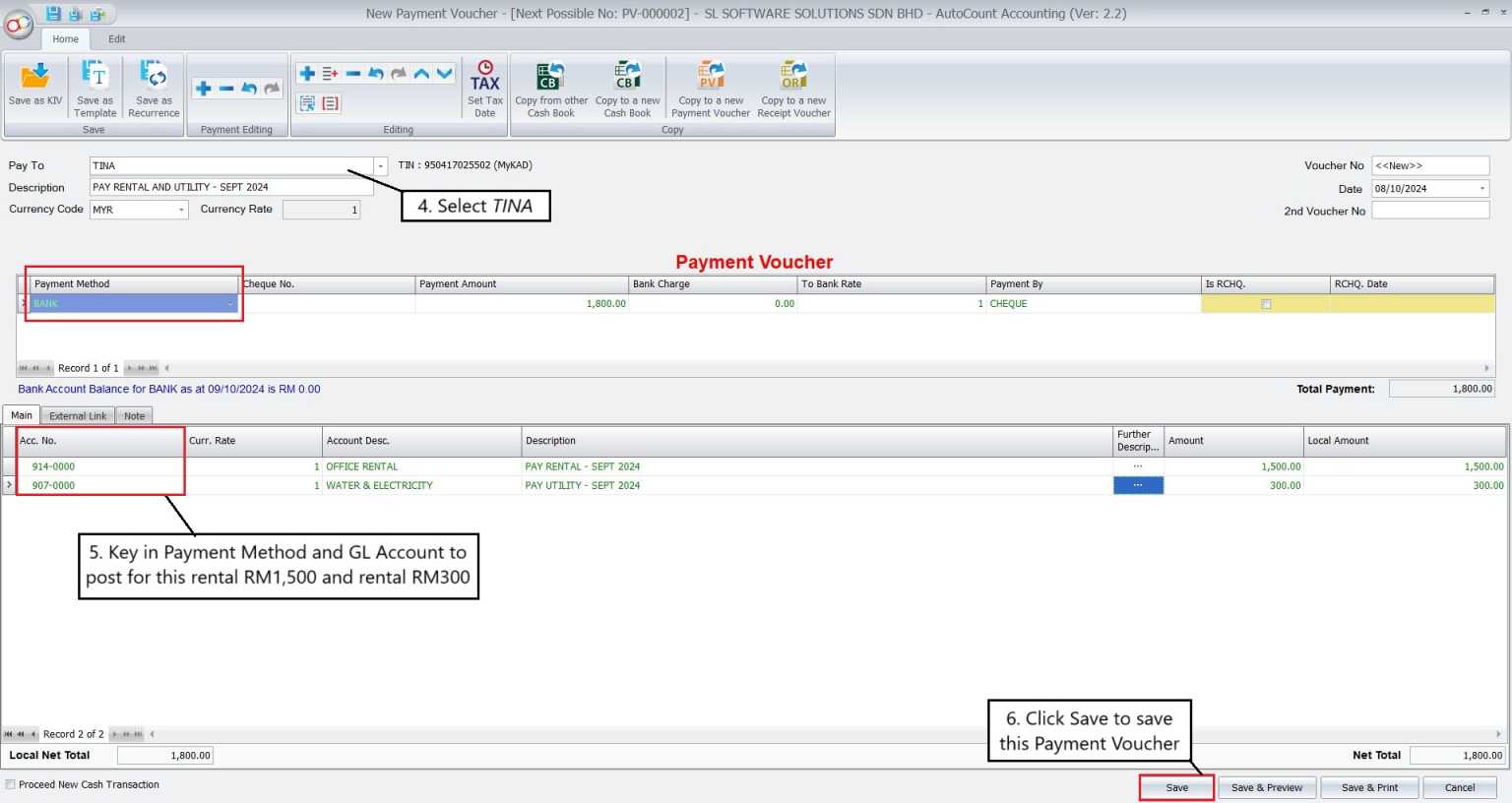Remove payment row using Payment Editing minus
1512x803 pixels.
pos(226,89)
